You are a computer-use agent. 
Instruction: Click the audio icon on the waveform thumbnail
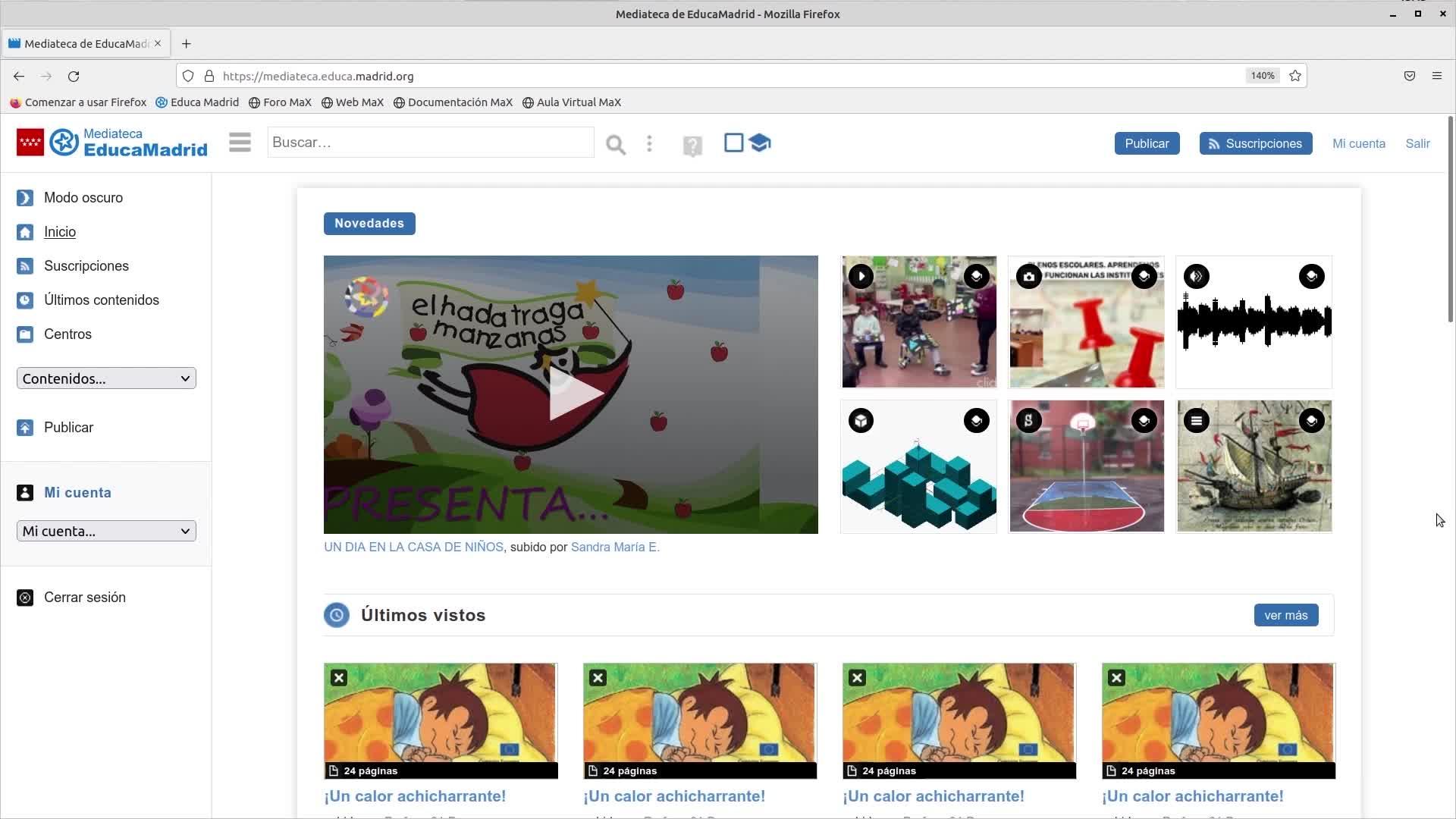(1196, 276)
